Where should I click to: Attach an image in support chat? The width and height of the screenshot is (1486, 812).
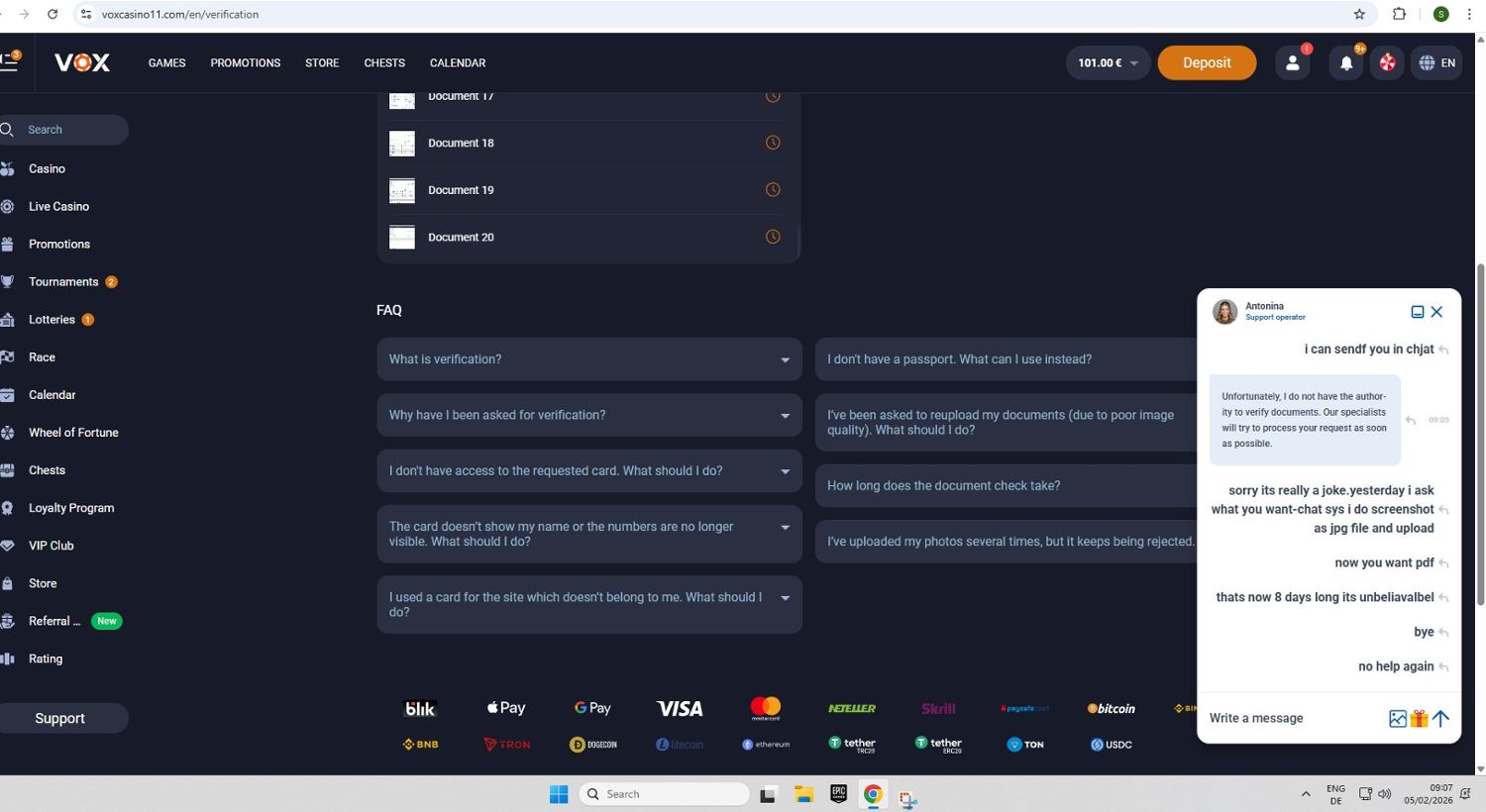1397,719
